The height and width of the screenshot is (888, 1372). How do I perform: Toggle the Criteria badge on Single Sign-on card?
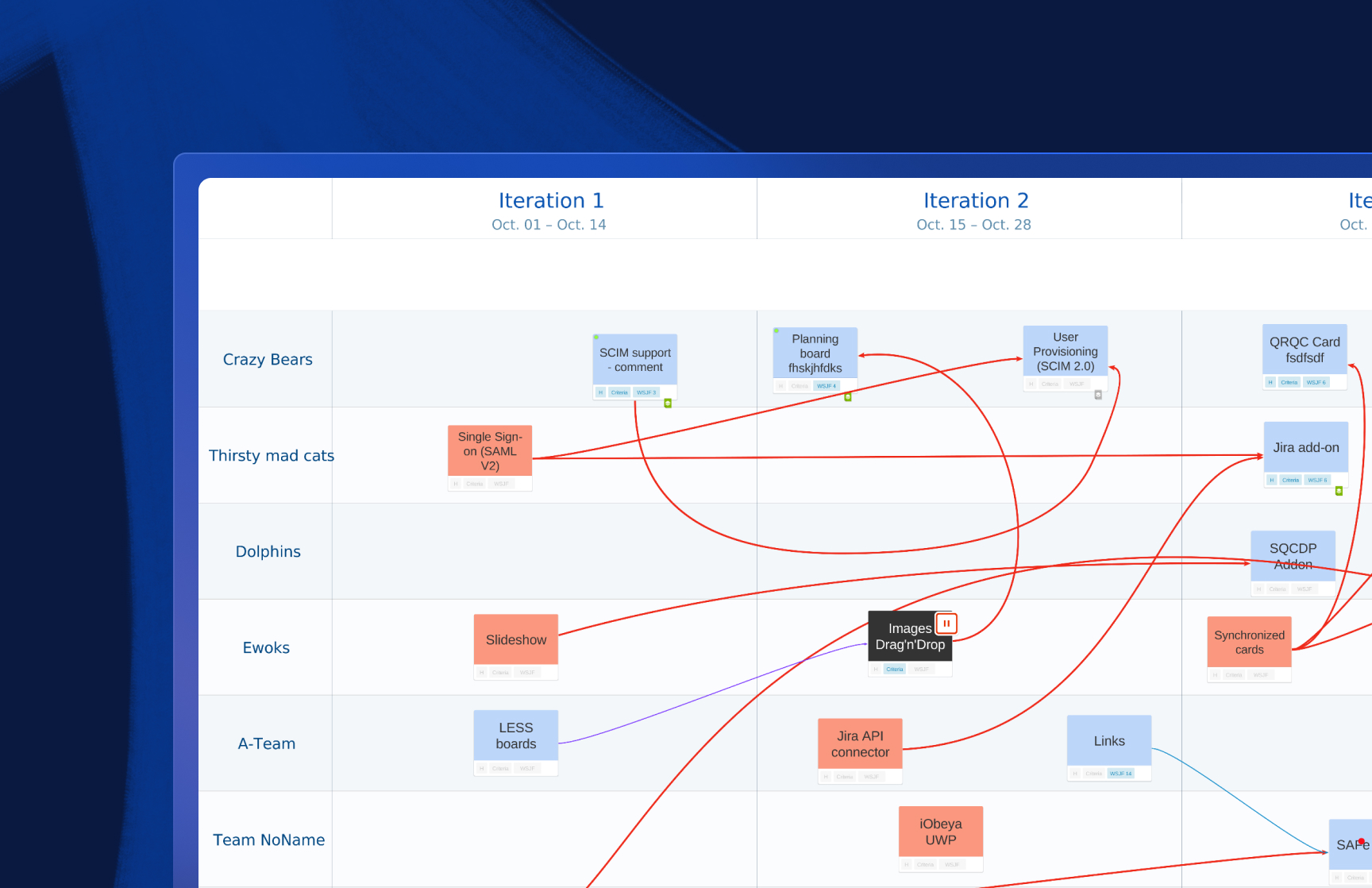pyautogui.click(x=474, y=484)
